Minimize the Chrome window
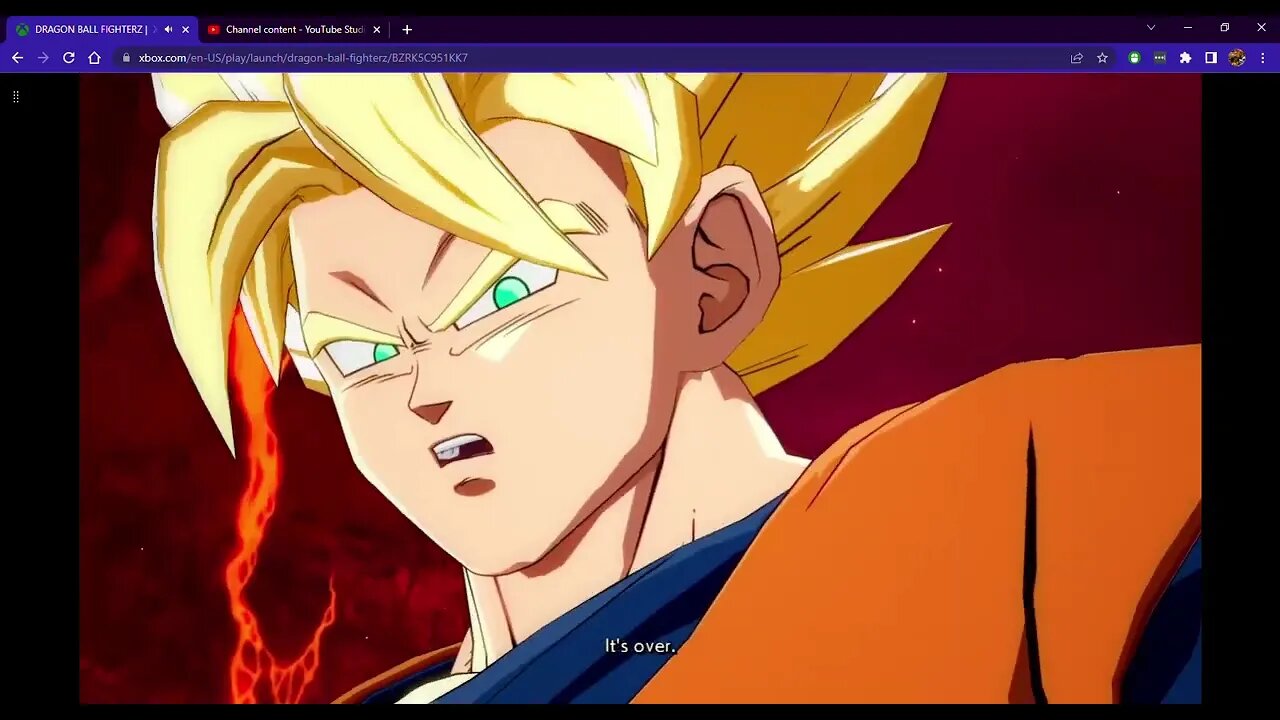 coord(1188,28)
